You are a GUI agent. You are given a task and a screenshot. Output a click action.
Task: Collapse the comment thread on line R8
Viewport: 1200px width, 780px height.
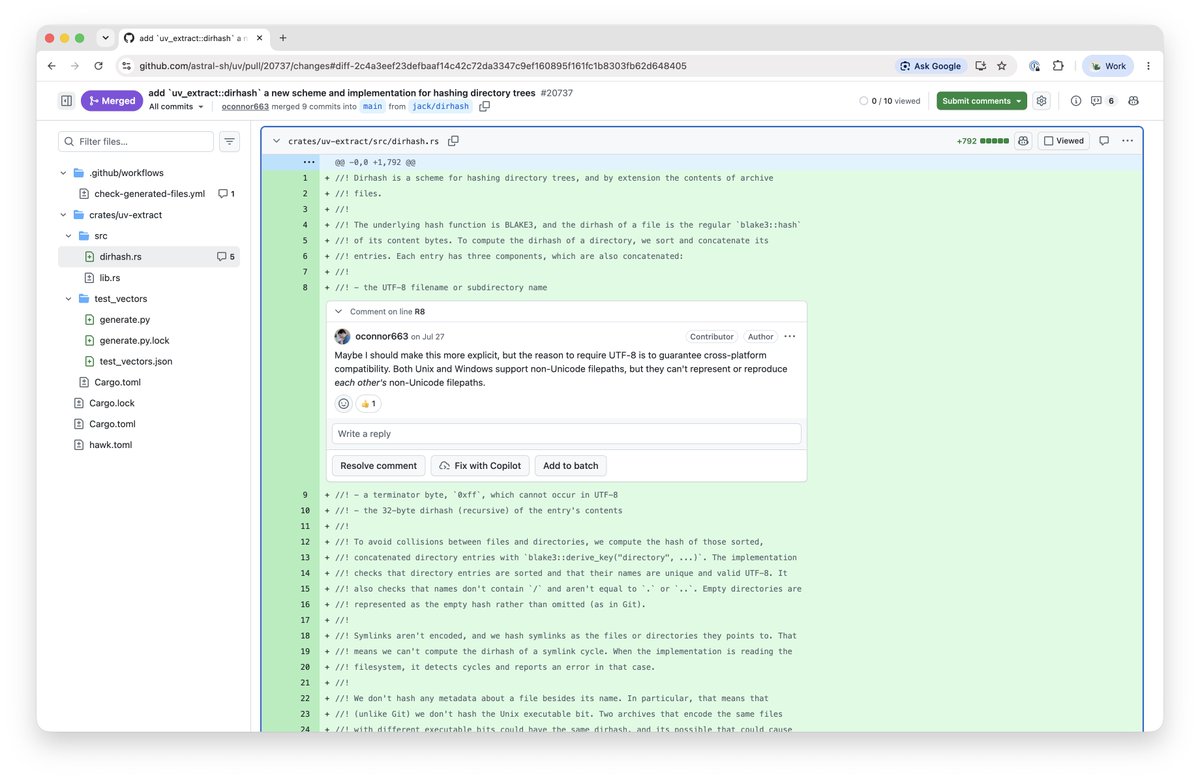[x=338, y=312]
